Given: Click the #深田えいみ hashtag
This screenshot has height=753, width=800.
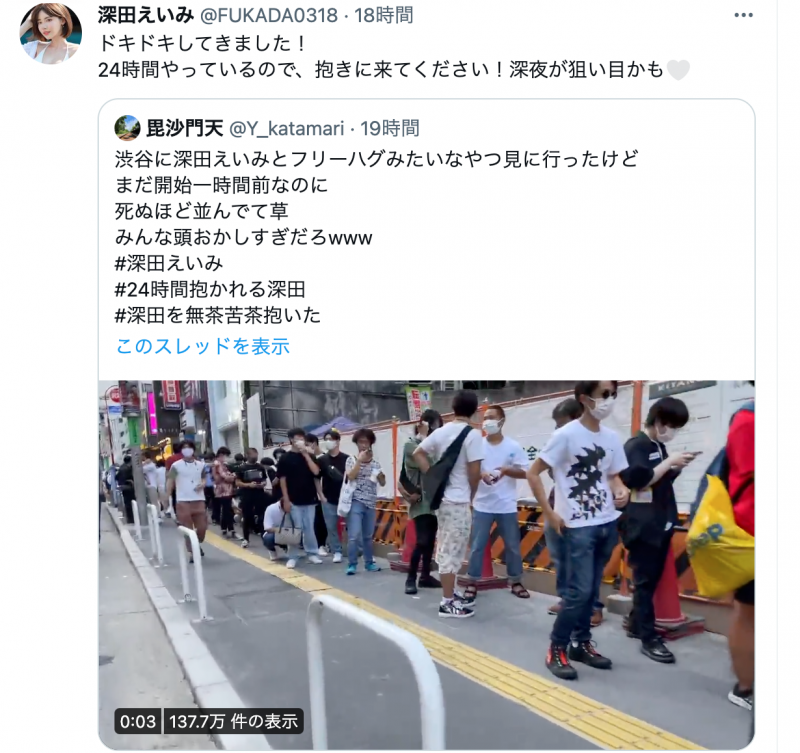Looking at the screenshot, I should (x=169, y=263).
